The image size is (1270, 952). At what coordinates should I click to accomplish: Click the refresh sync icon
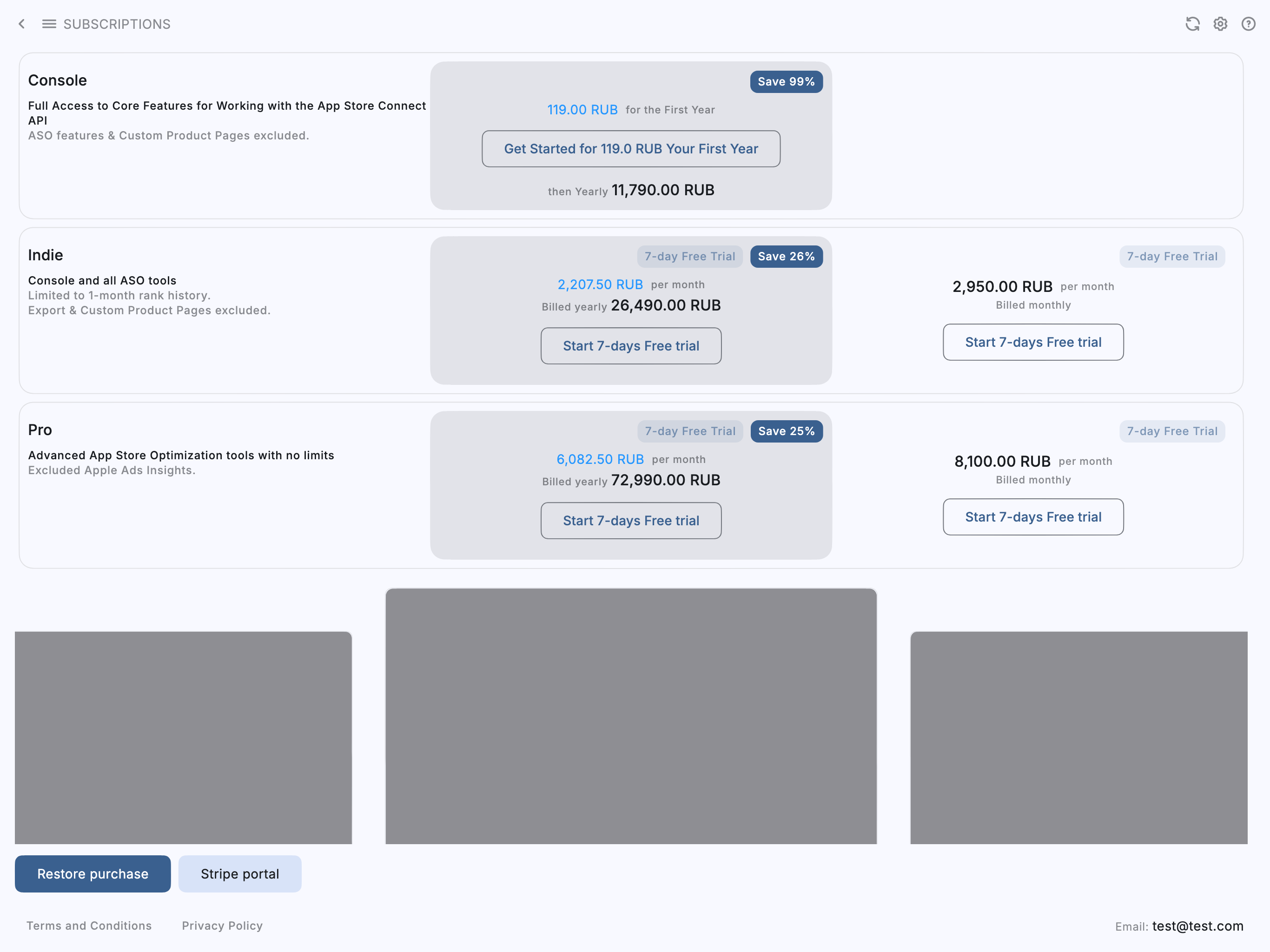(1192, 24)
